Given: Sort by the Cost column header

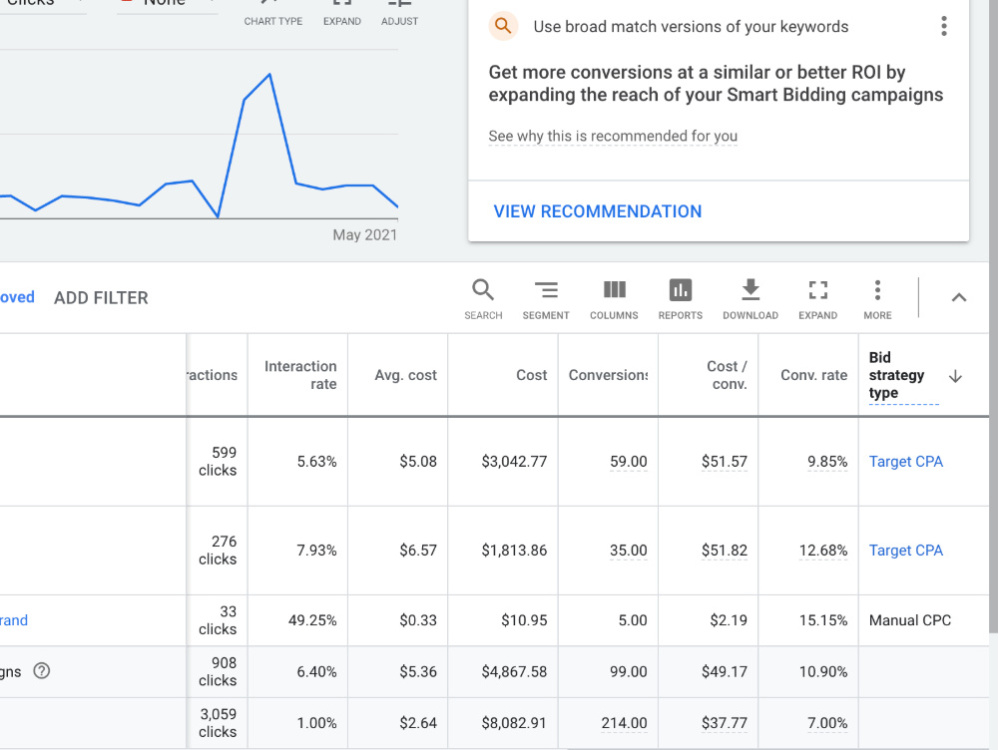Looking at the screenshot, I should point(531,375).
